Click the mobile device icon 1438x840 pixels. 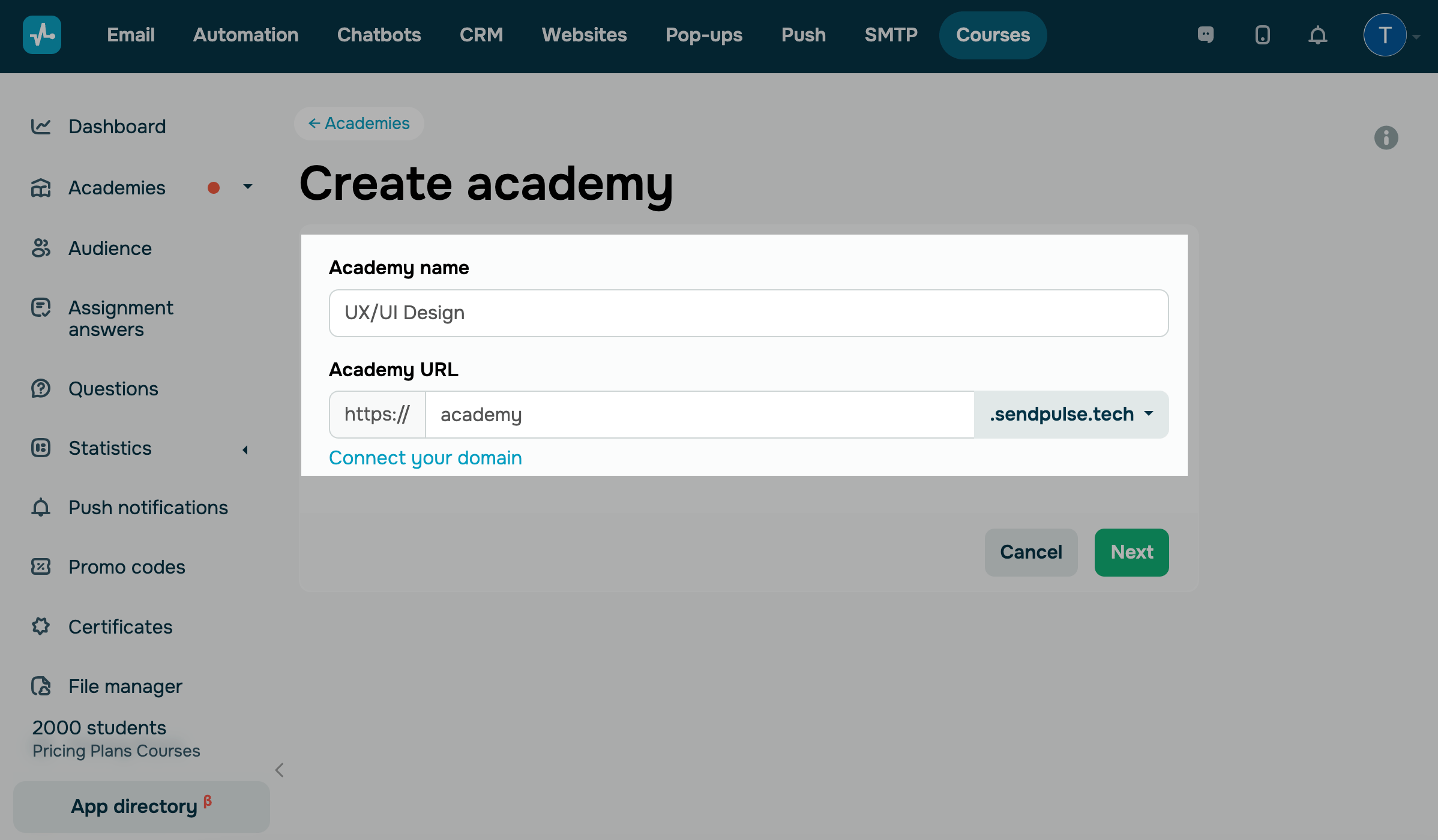coord(1262,35)
